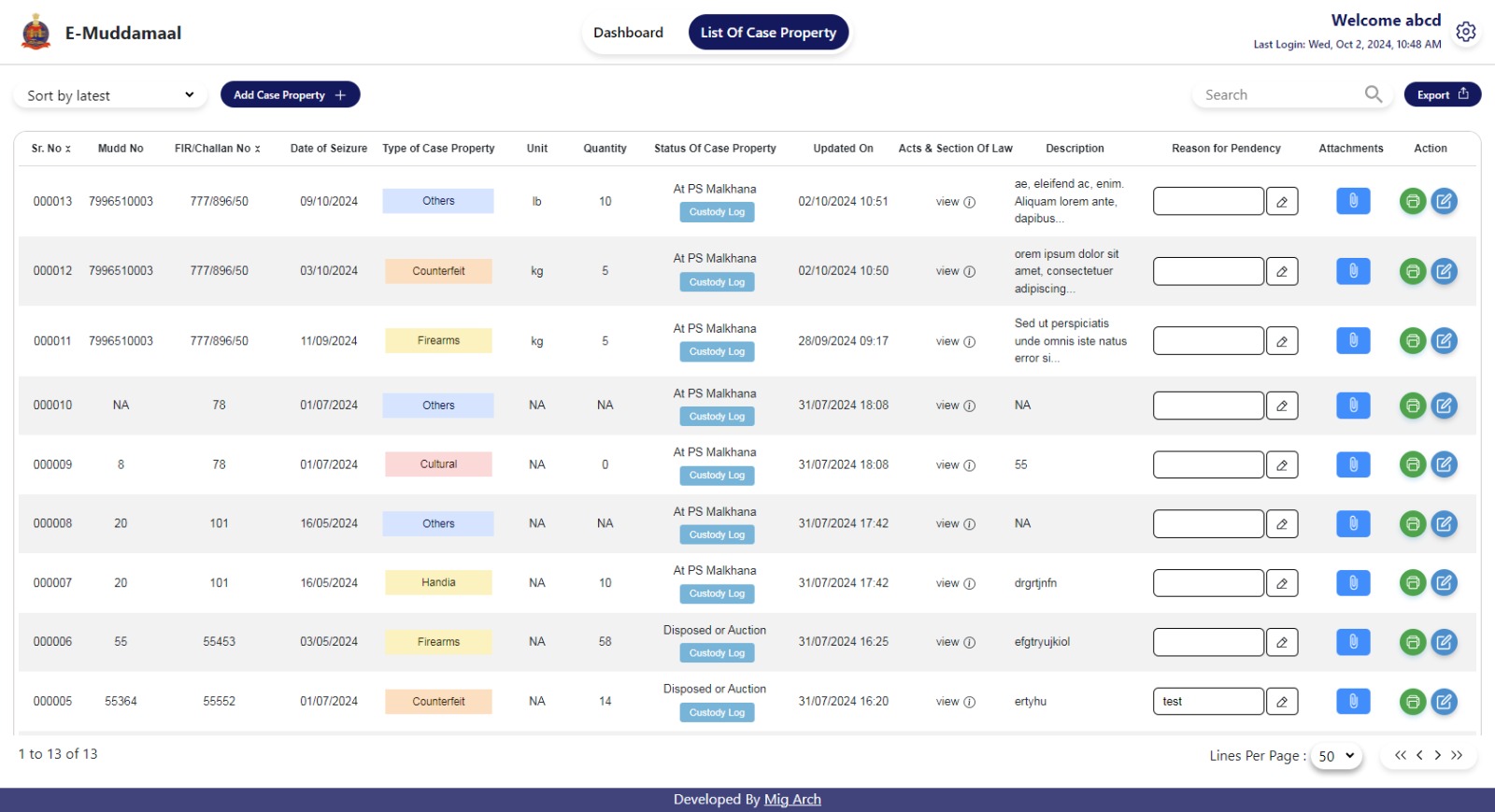Screen dimensions: 1495x812
Task: Select the Others tag in row 000008
Action: (438, 523)
